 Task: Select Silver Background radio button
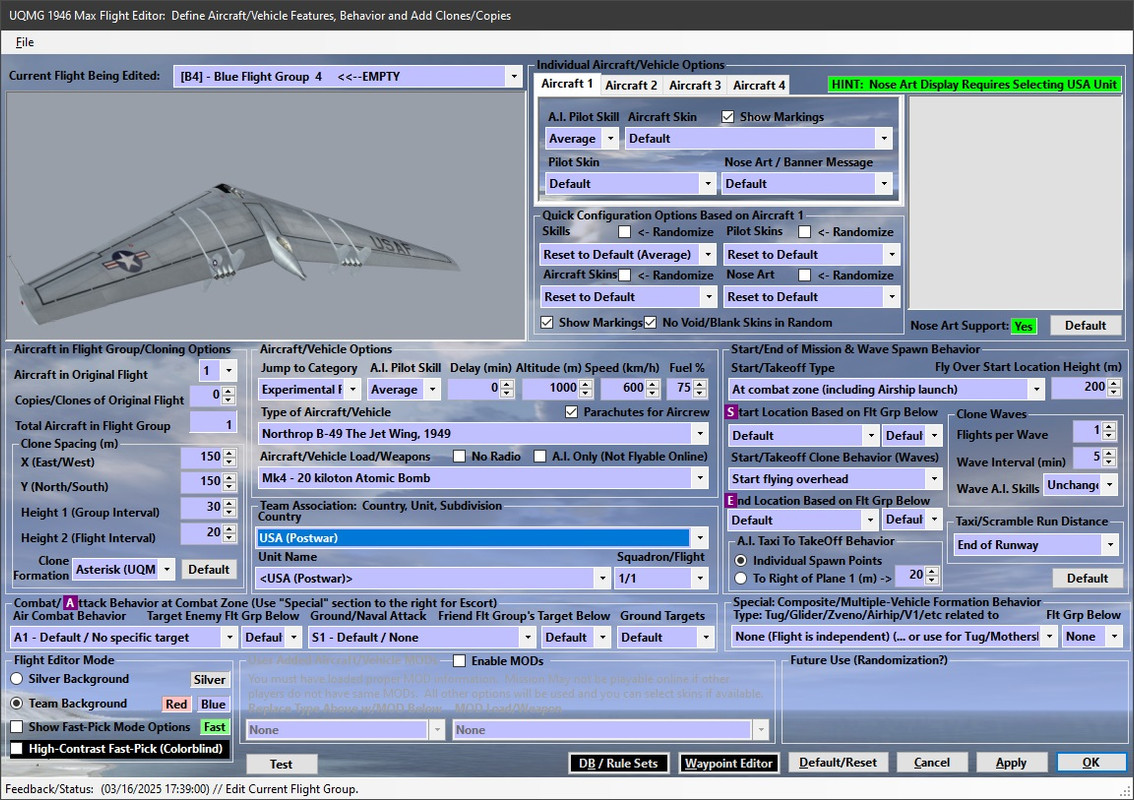coord(17,678)
